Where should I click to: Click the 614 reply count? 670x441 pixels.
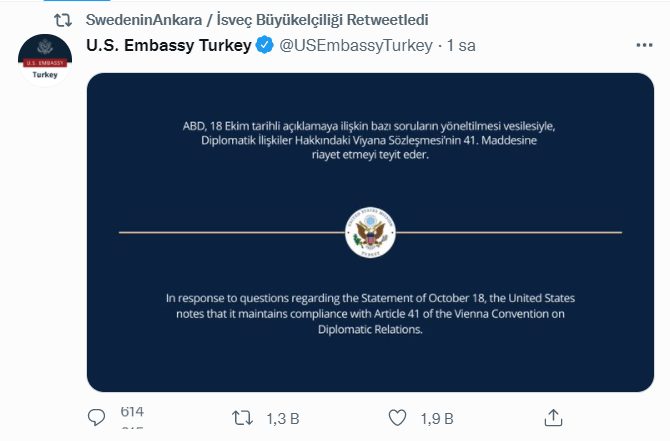click(132, 412)
